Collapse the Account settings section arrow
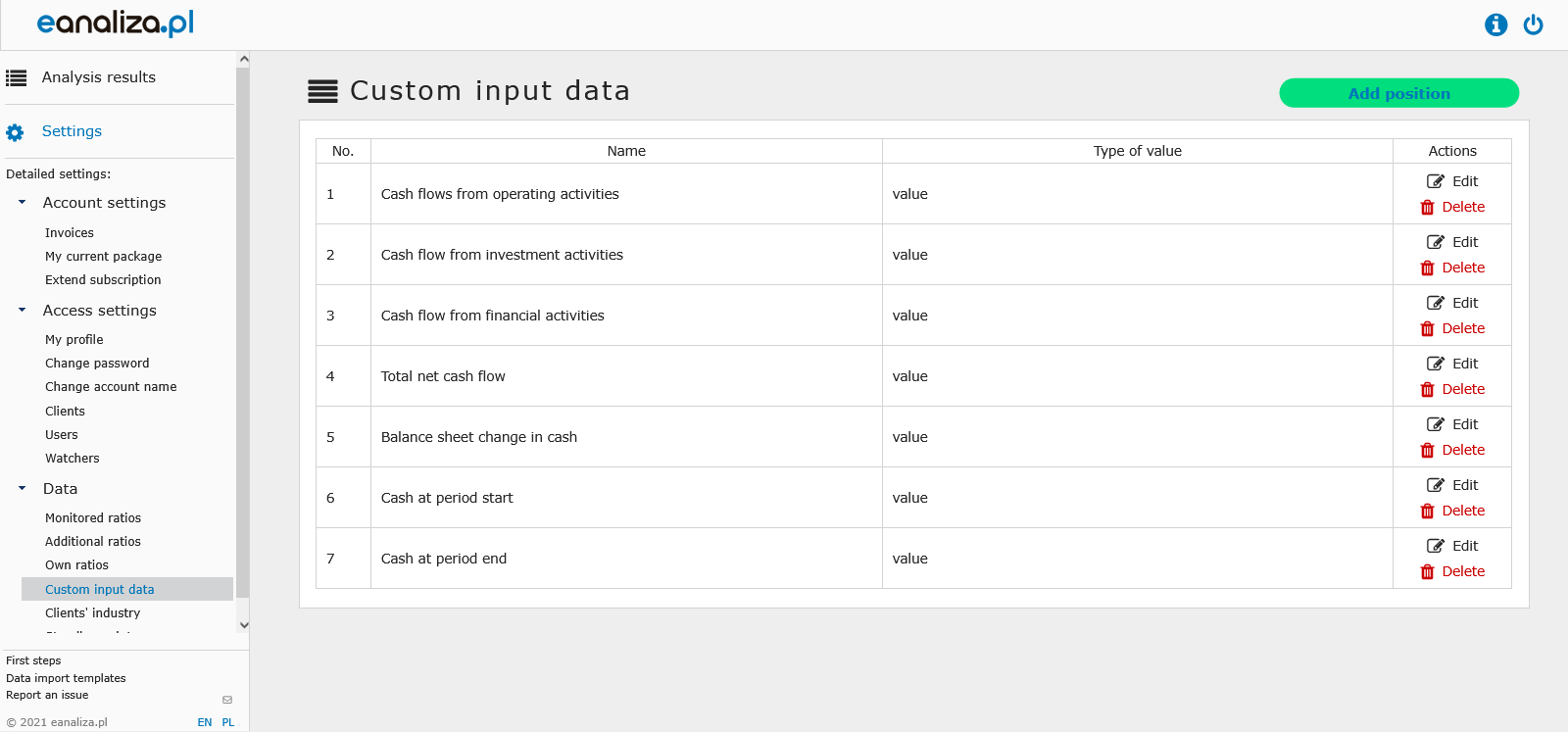Screen dimensions: 1568x732 [x=22, y=202]
